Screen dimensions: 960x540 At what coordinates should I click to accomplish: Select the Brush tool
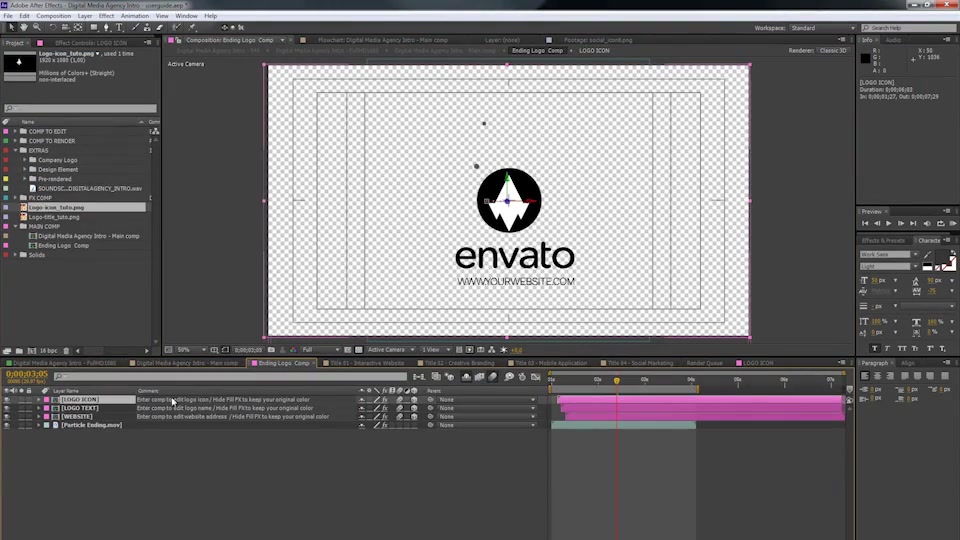coord(135,28)
